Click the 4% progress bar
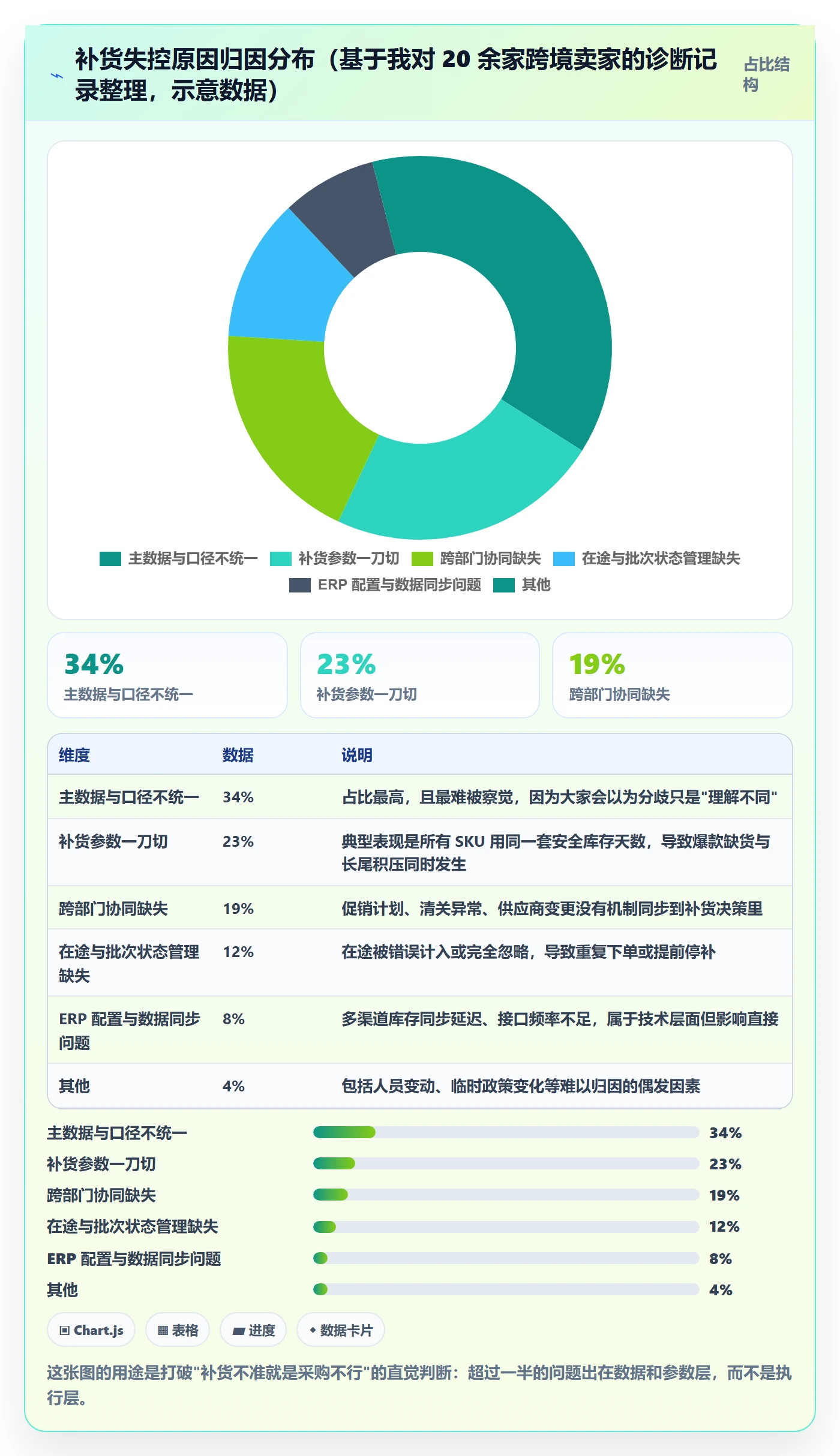Screen dimensions: 840x1456 (x=506, y=1289)
